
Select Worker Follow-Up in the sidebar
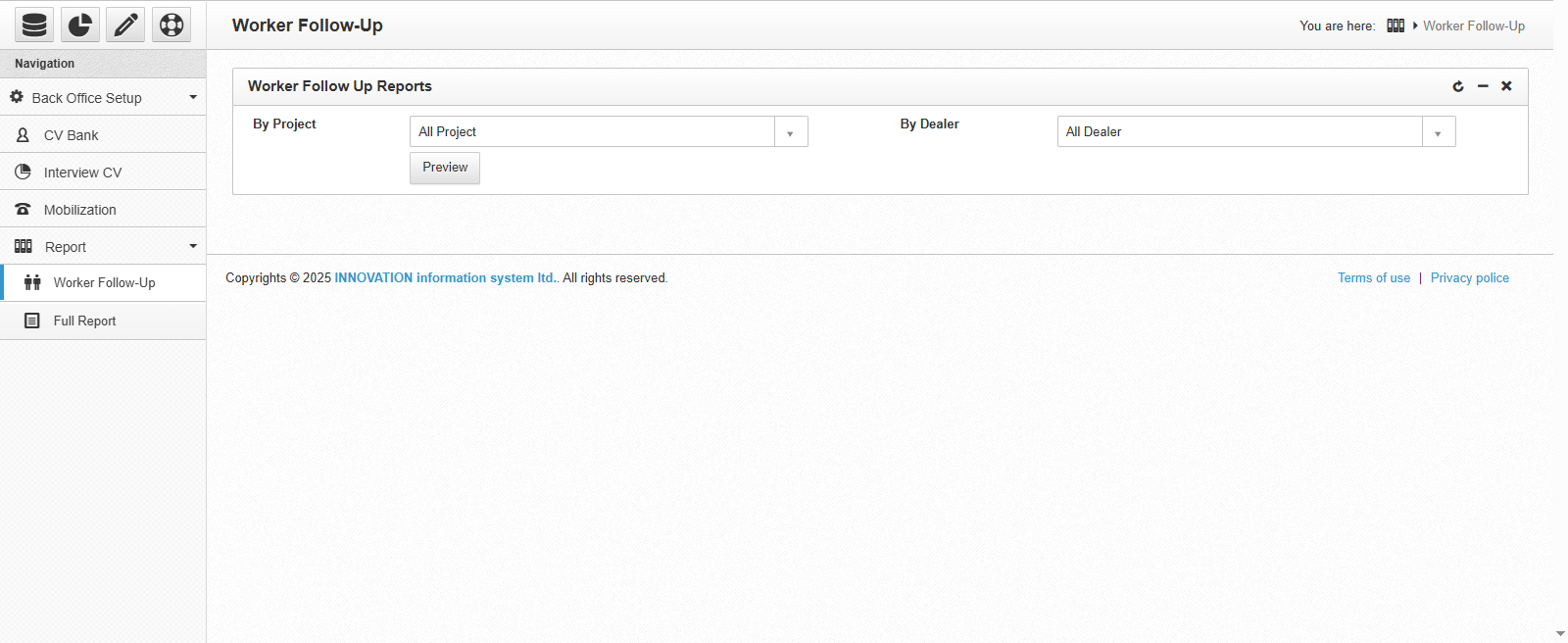(x=104, y=282)
